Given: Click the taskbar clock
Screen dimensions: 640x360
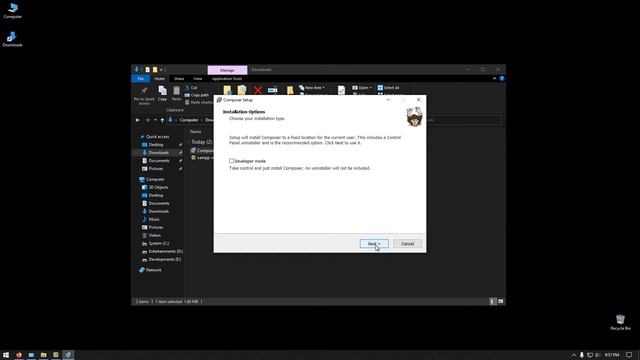Looking at the screenshot, I should point(611,355).
